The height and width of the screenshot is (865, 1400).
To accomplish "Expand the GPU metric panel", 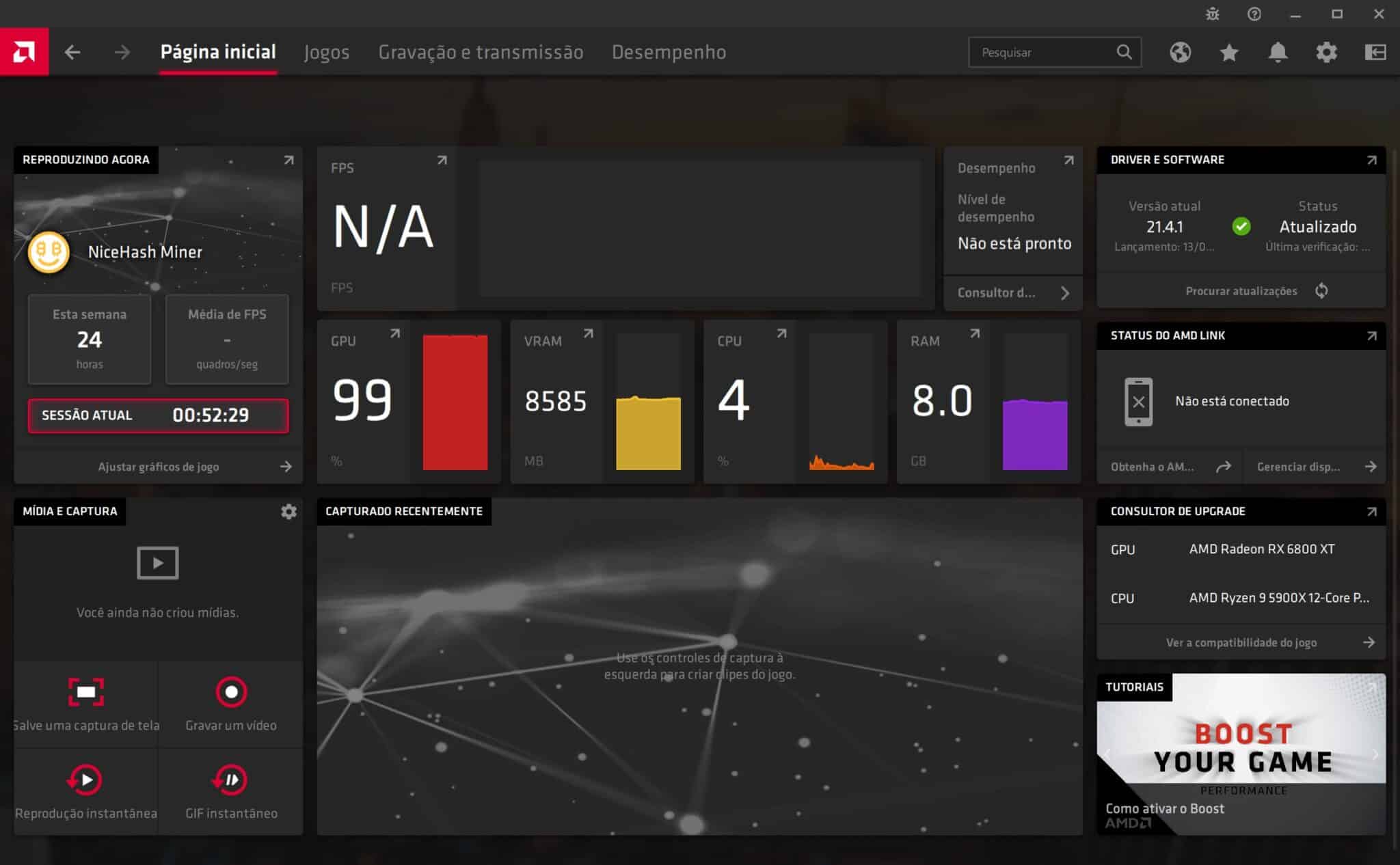I will click(x=395, y=334).
